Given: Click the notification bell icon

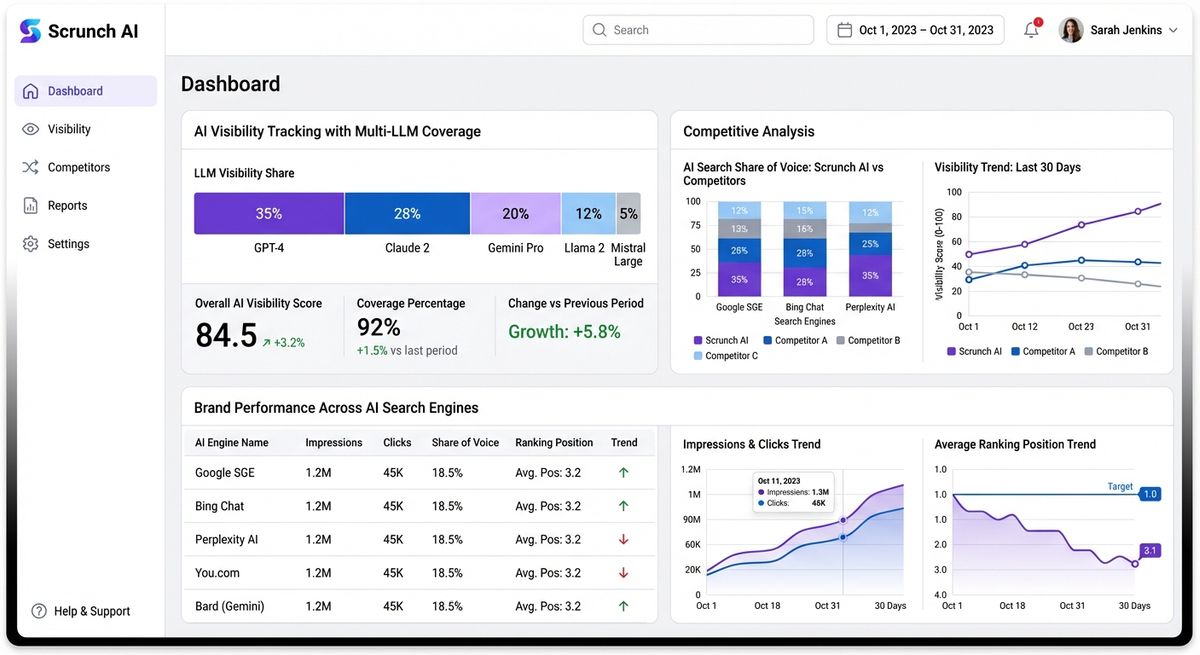Looking at the screenshot, I should pyautogui.click(x=1030, y=30).
